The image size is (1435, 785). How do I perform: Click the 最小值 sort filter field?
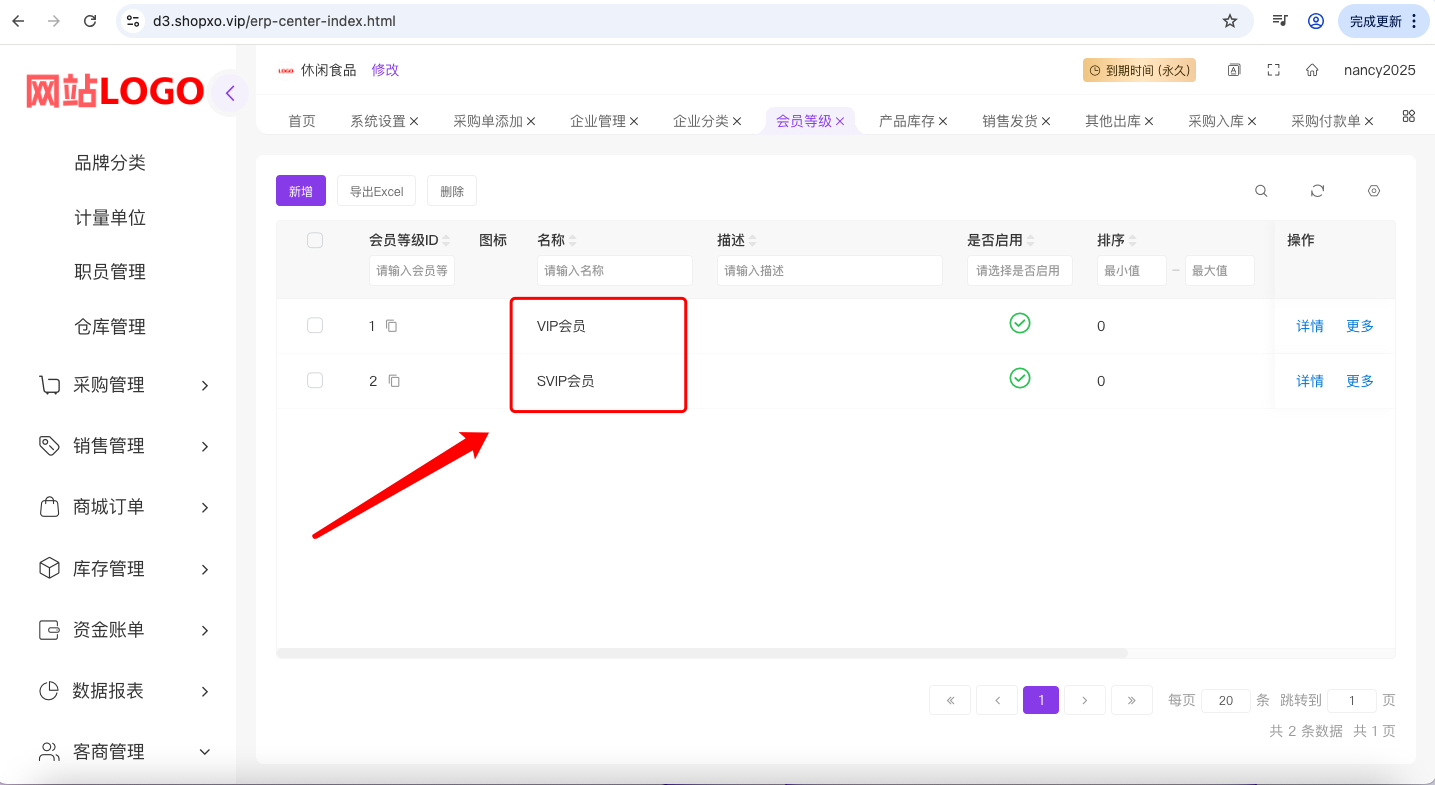coord(1132,271)
